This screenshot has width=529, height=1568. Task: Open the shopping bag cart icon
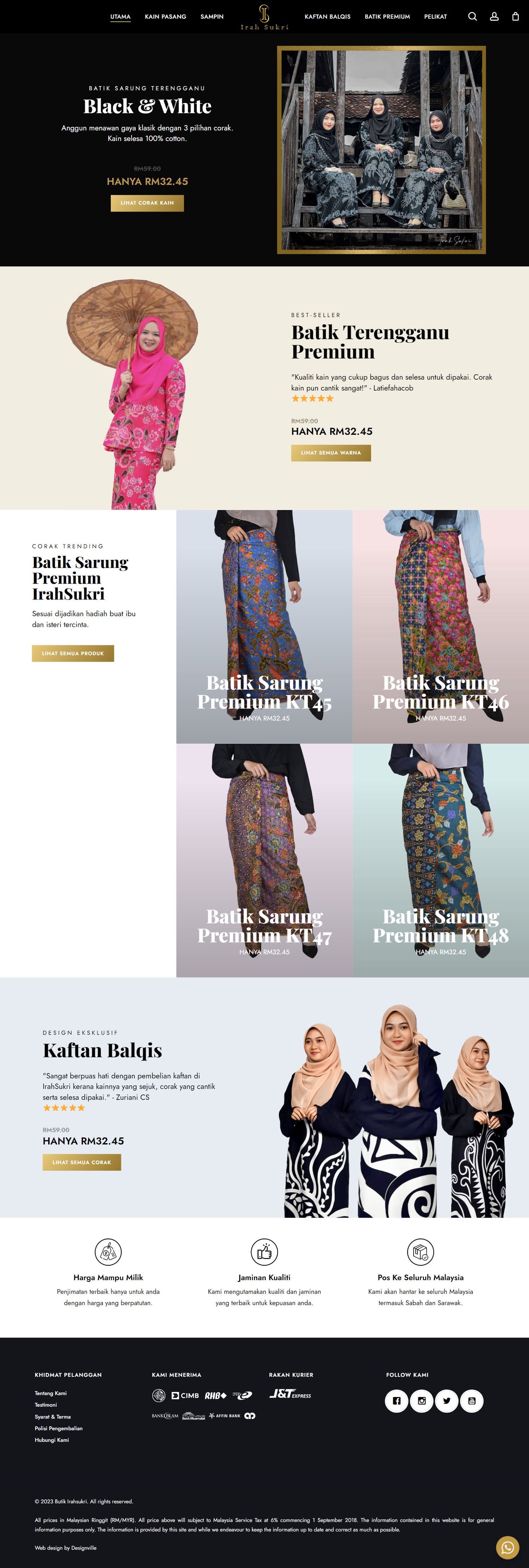click(515, 17)
